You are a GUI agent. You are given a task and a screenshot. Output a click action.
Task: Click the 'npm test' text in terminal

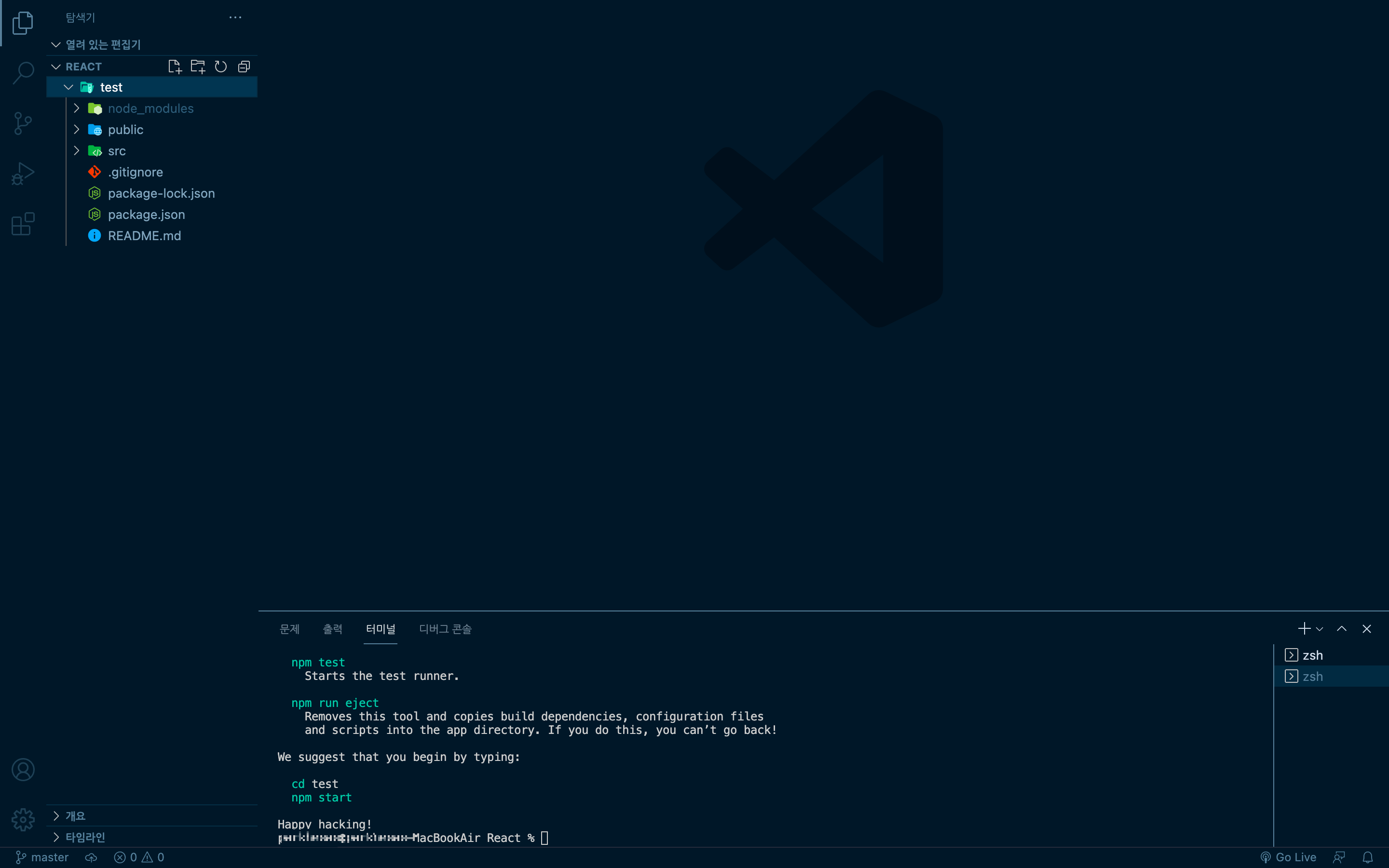(x=318, y=663)
